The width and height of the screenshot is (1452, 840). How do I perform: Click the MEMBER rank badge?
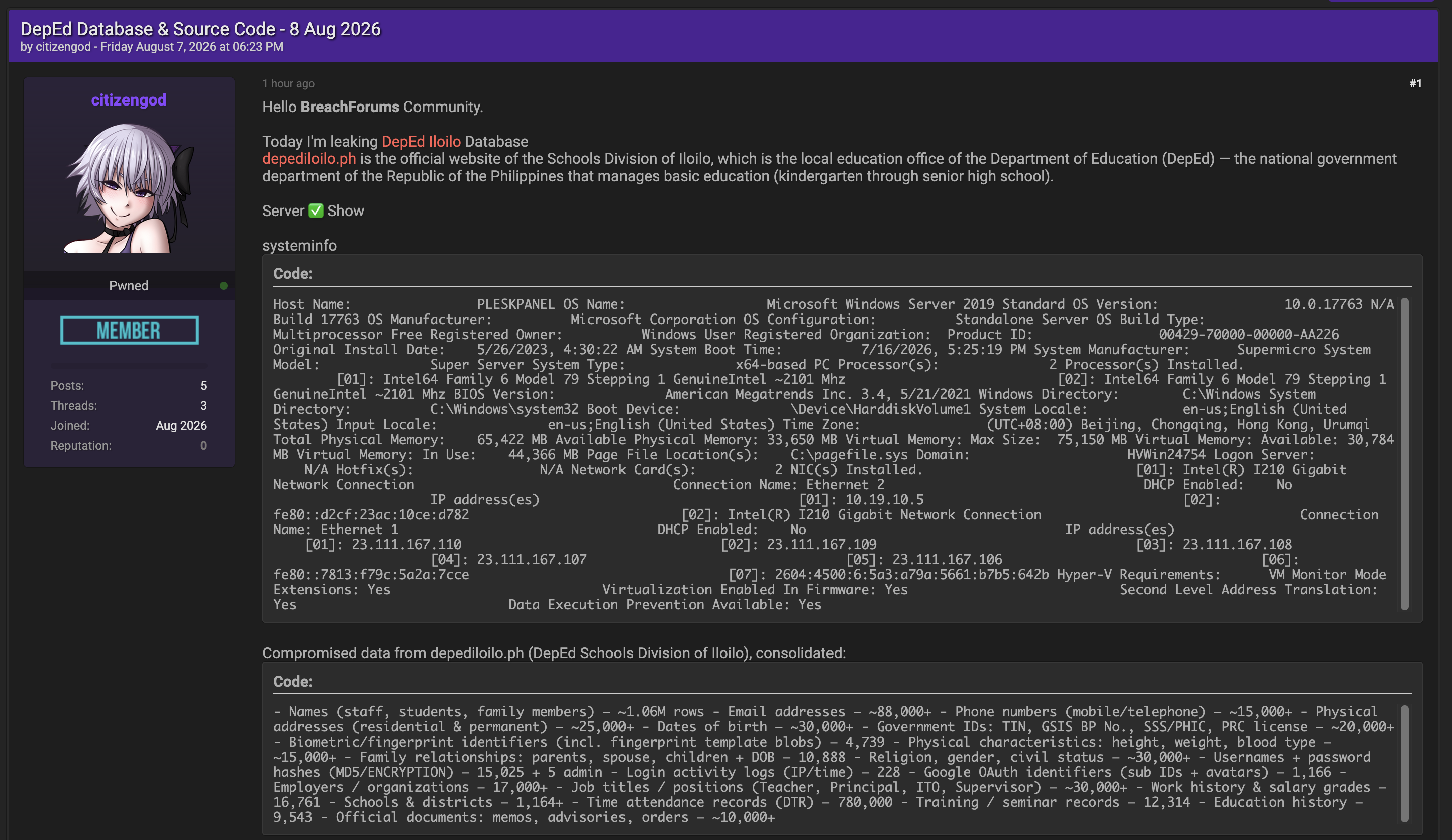point(130,330)
